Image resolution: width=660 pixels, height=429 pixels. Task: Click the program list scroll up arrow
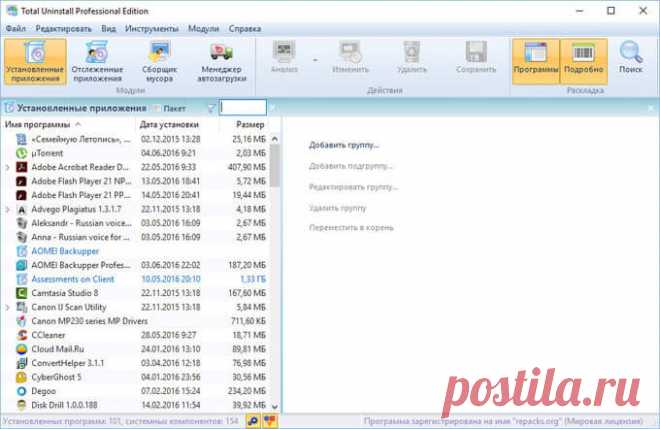click(275, 139)
